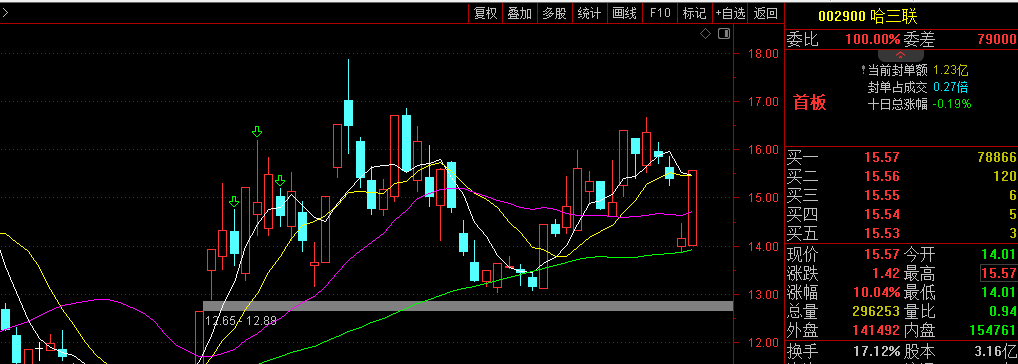
Task: Click the diamond icon above the chart
Action: click(706, 33)
